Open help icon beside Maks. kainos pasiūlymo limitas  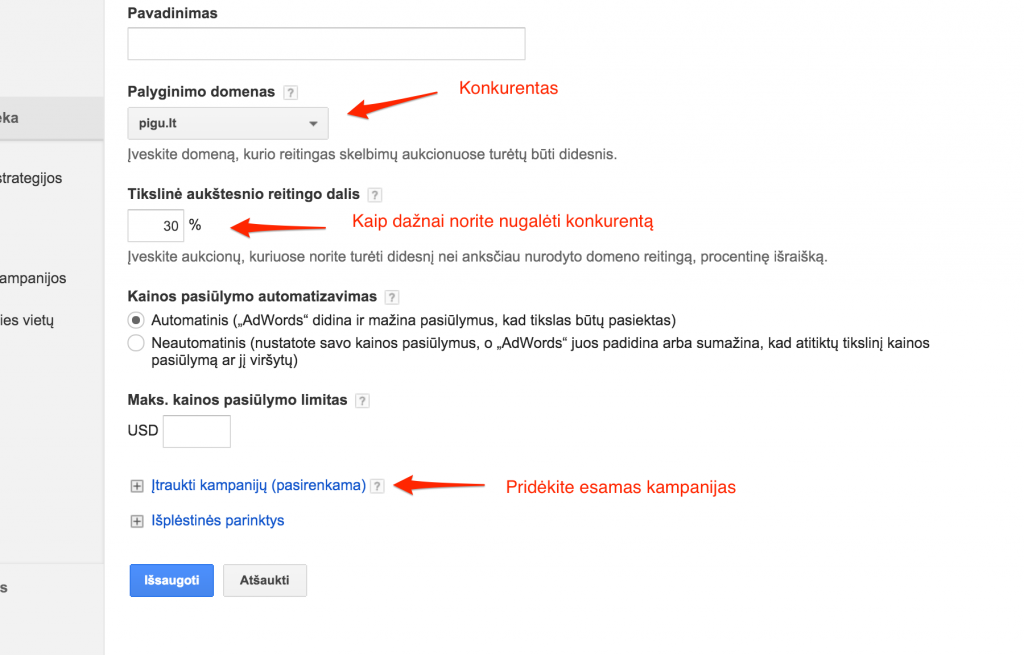point(362,401)
